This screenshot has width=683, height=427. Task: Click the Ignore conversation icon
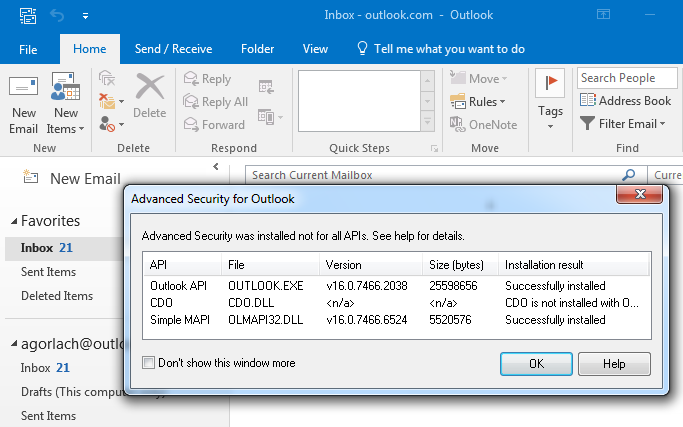click(x=107, y=78)
